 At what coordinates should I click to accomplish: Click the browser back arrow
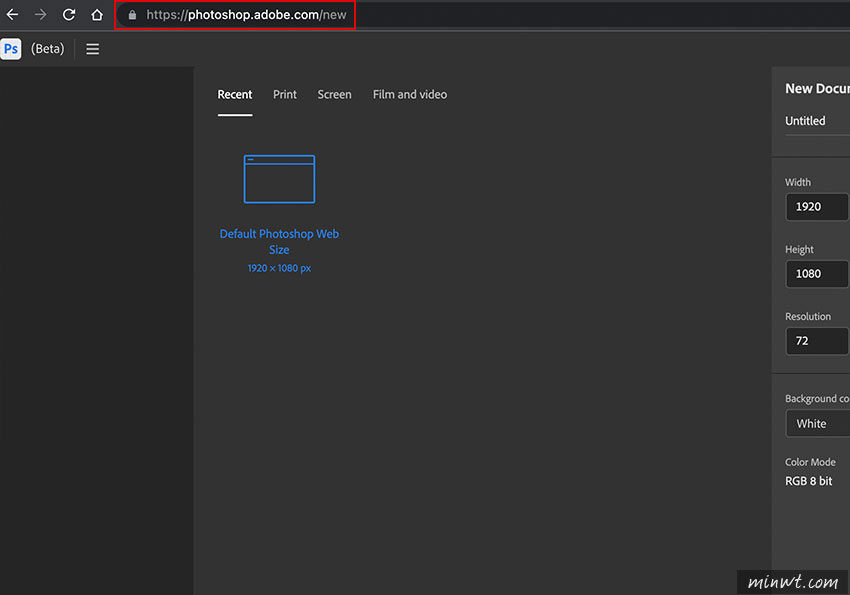(12, 15)
